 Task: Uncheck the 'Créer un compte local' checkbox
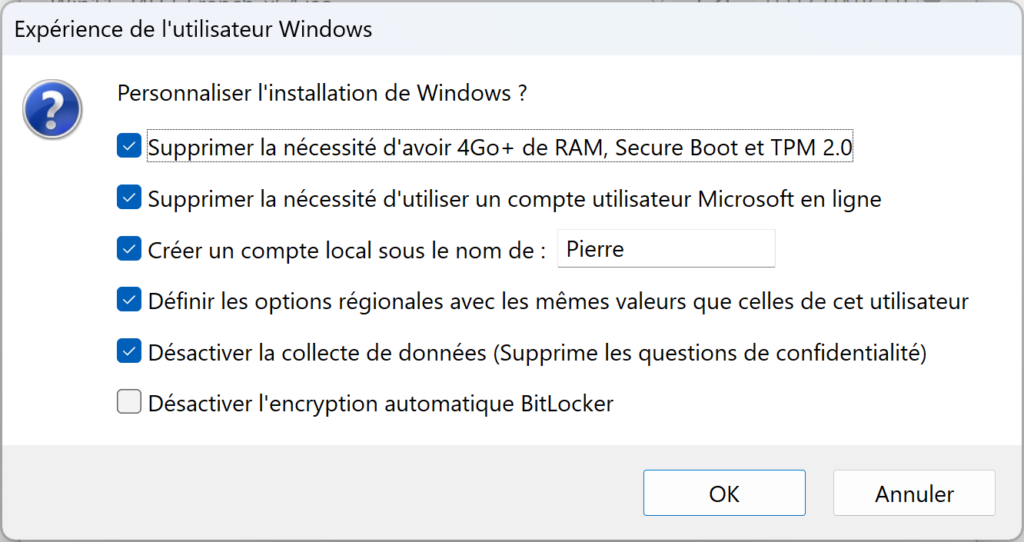(x=129, y=249)
